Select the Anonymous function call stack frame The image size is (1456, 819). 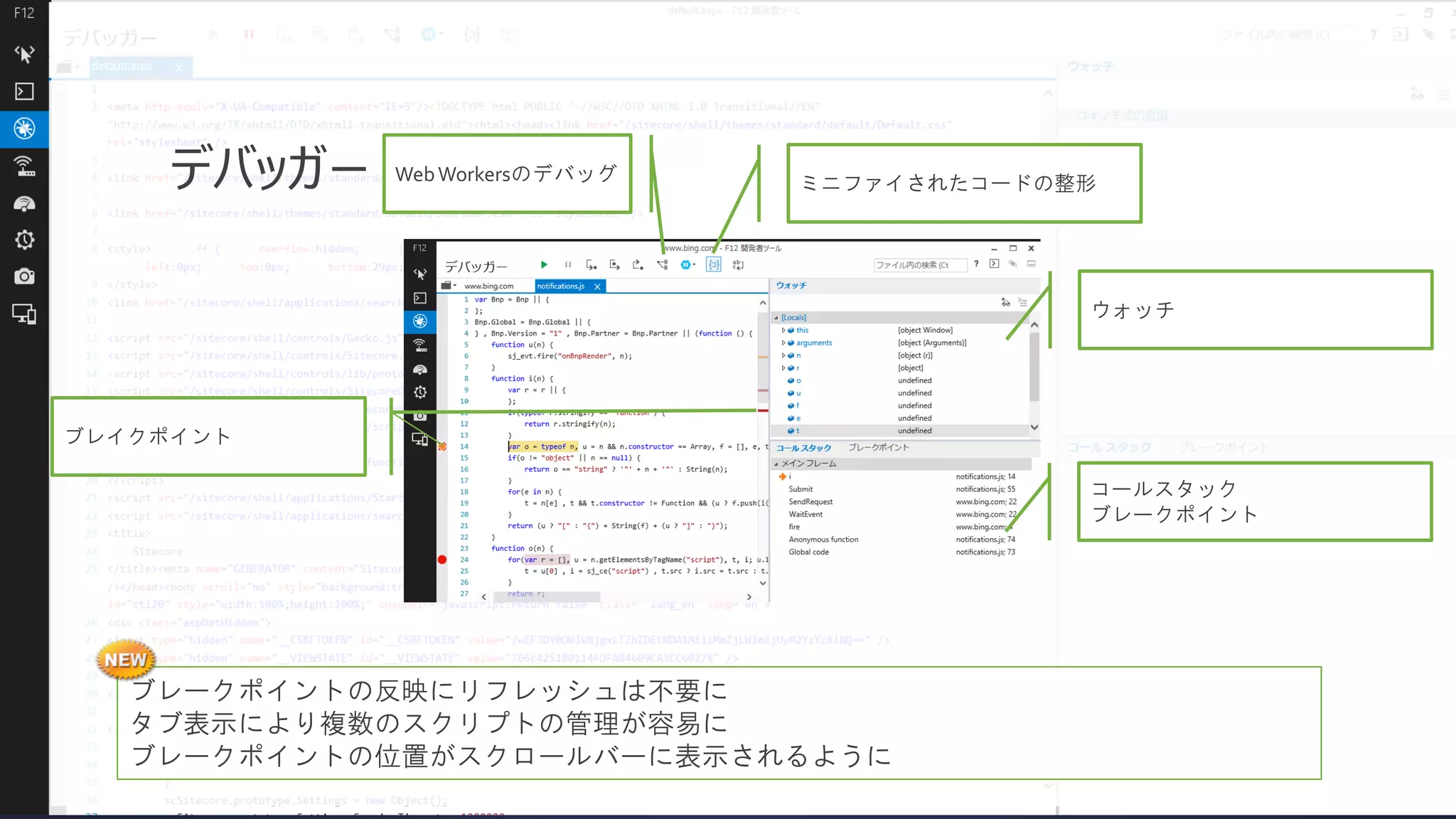pos(901,540)
